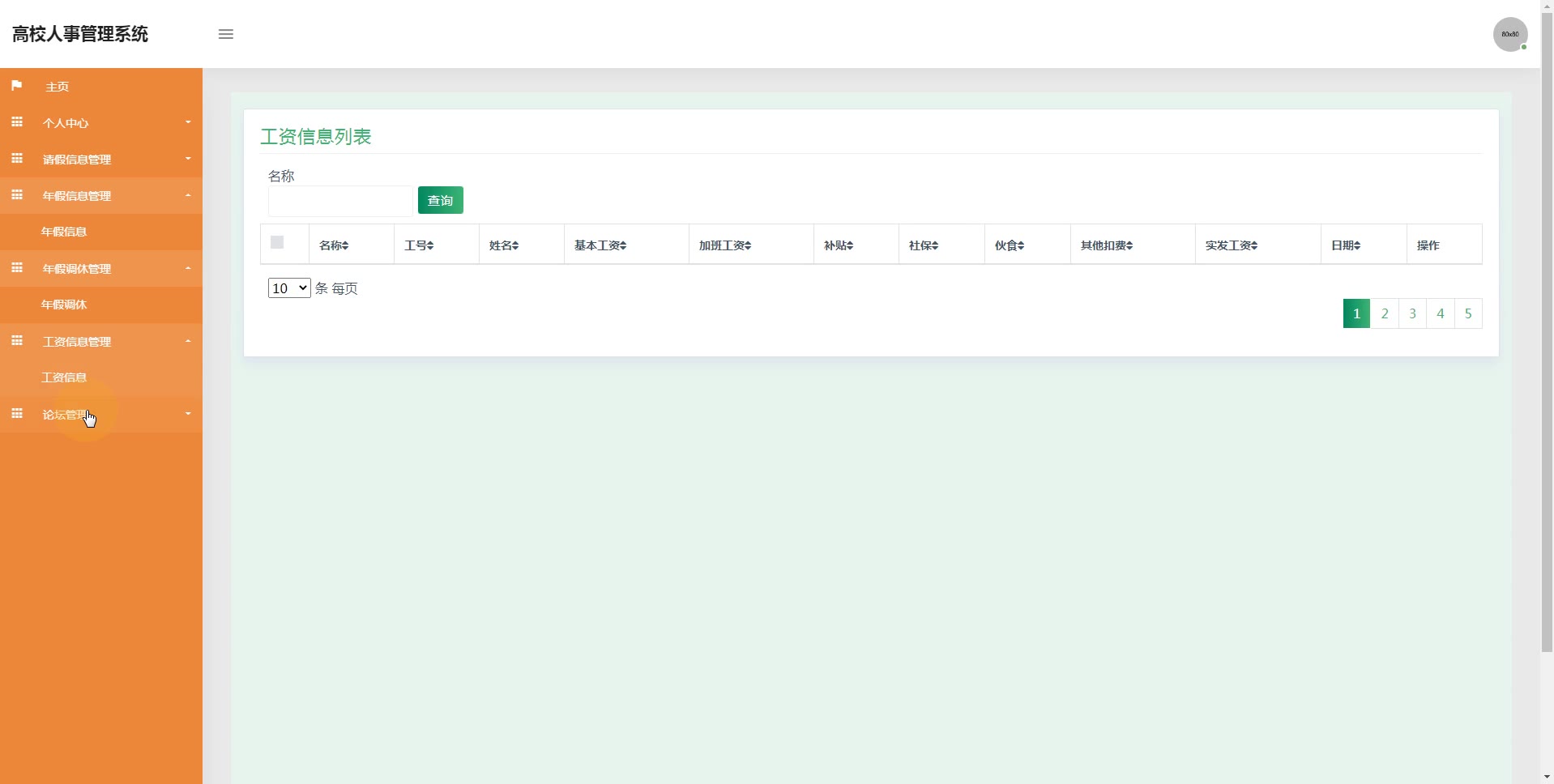Sort by the 补贴 column sort icon

click(851, 245)
